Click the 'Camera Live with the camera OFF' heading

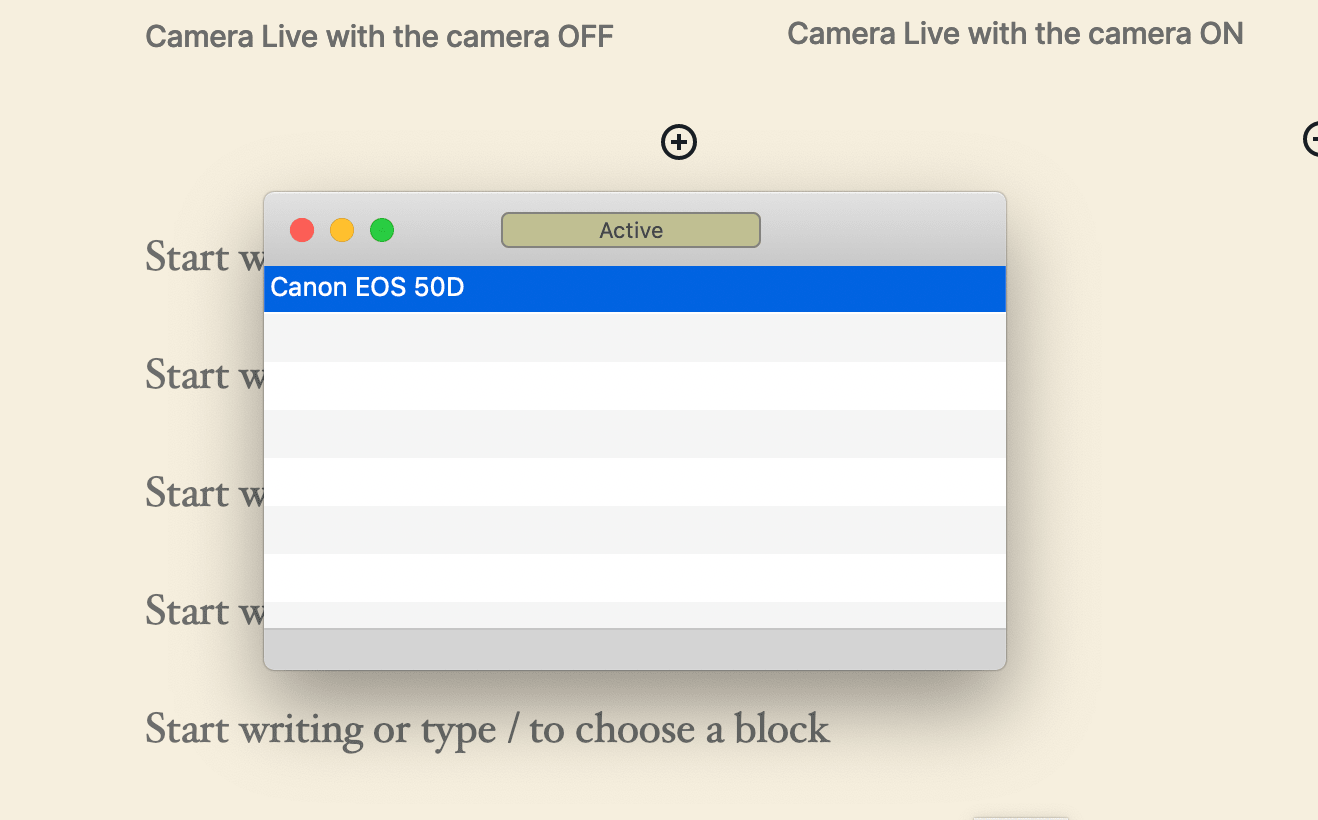pos(380,36)
